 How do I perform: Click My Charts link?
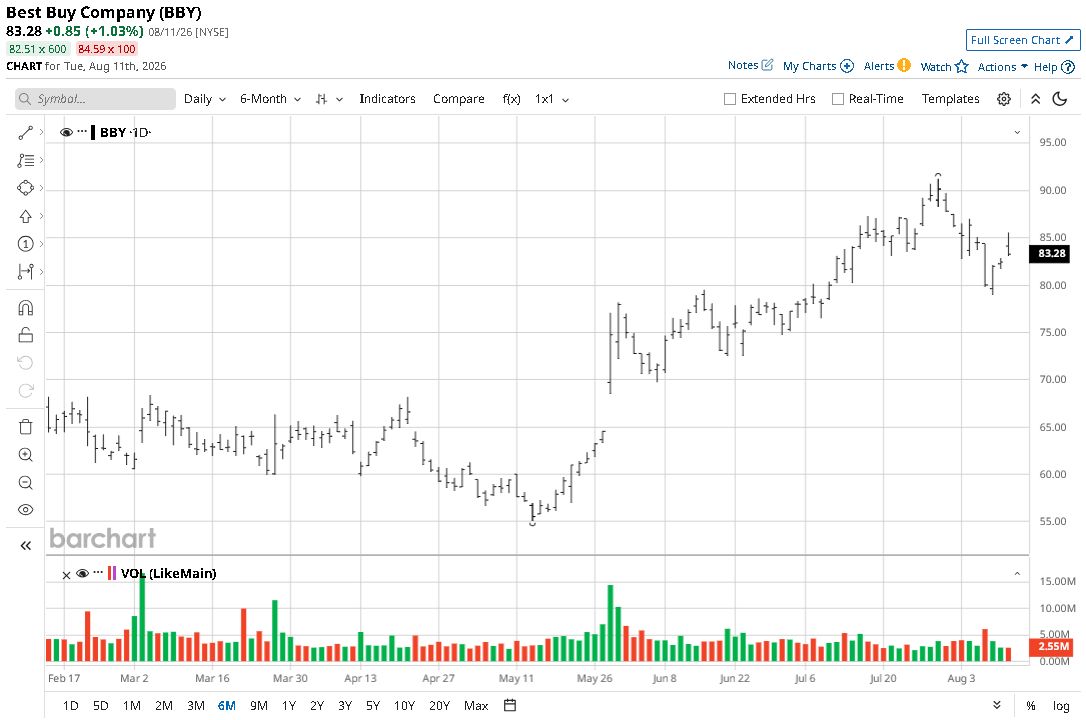click(x=818, y=66)
